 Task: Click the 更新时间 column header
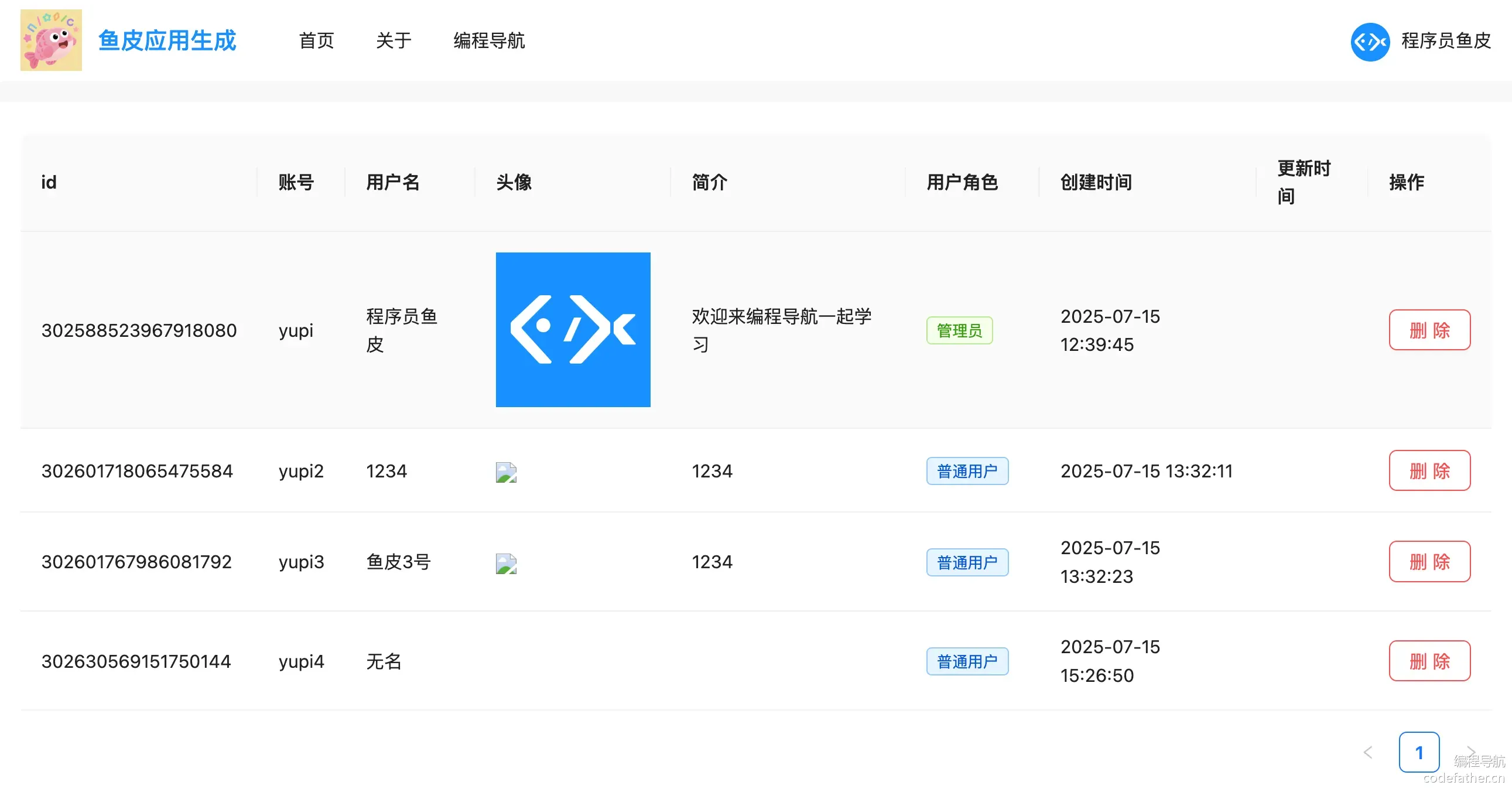coord(1304,182)
